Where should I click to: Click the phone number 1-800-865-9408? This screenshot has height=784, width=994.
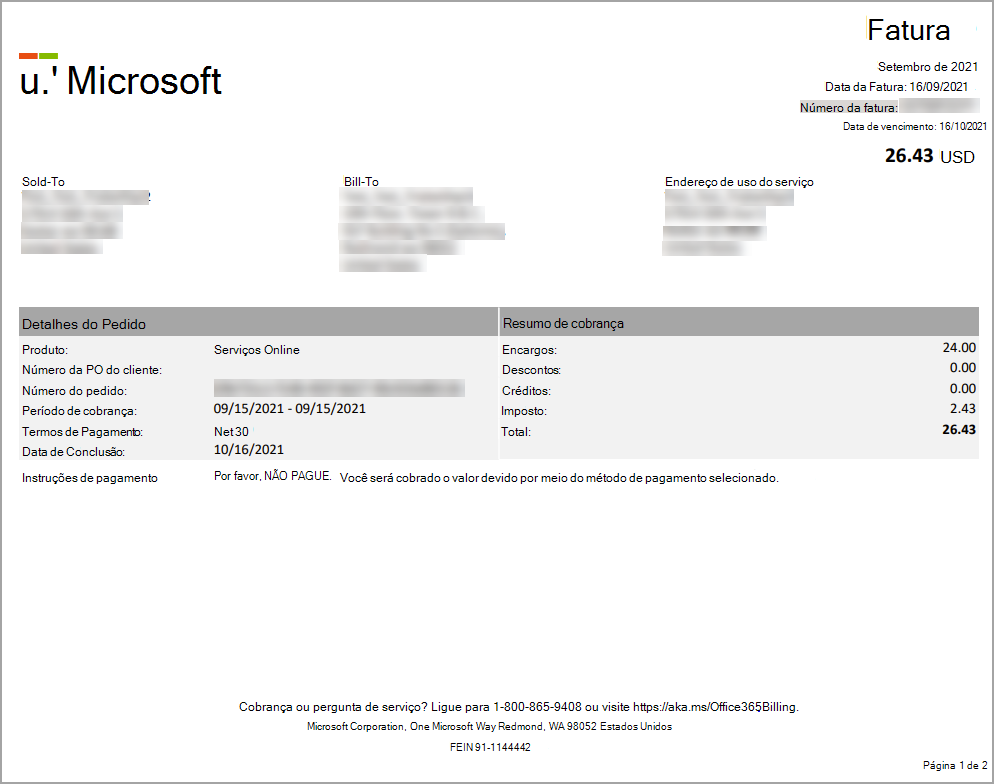pos(537,707)
